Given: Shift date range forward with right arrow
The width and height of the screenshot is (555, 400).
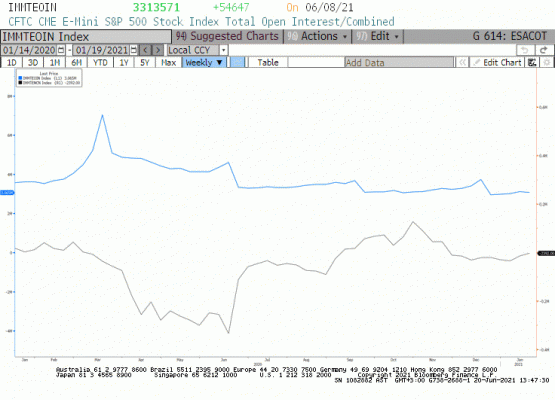Looking at the screenshot, I should tap(158, 50).
